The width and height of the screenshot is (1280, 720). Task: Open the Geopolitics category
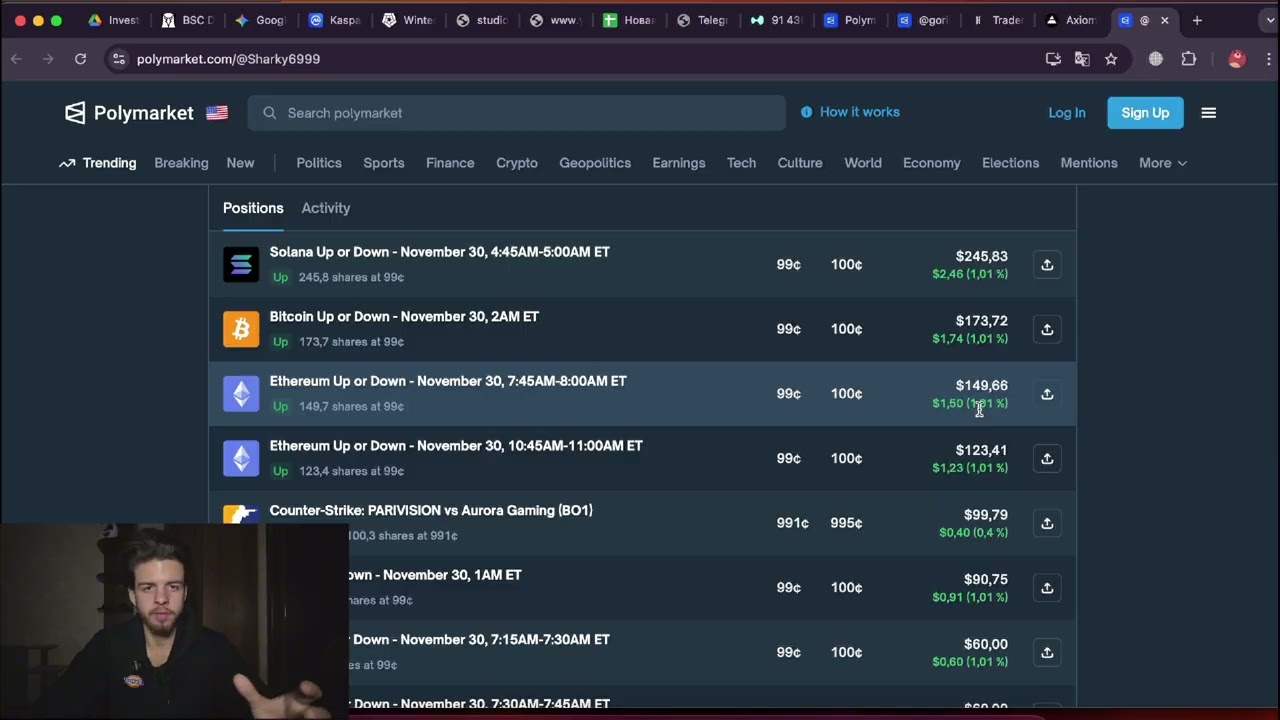(595, 163)
